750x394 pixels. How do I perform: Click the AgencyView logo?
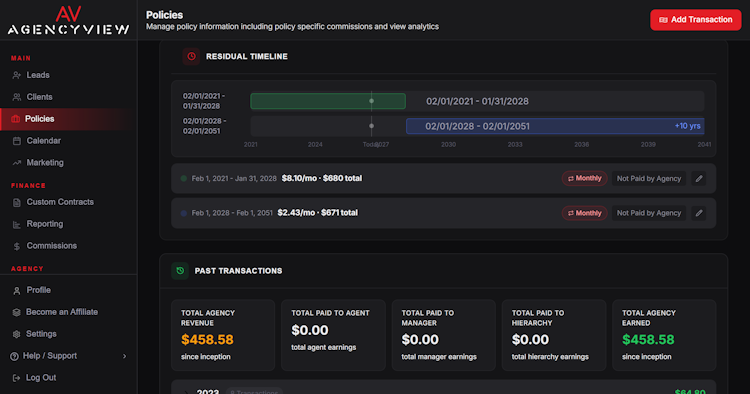68,20
